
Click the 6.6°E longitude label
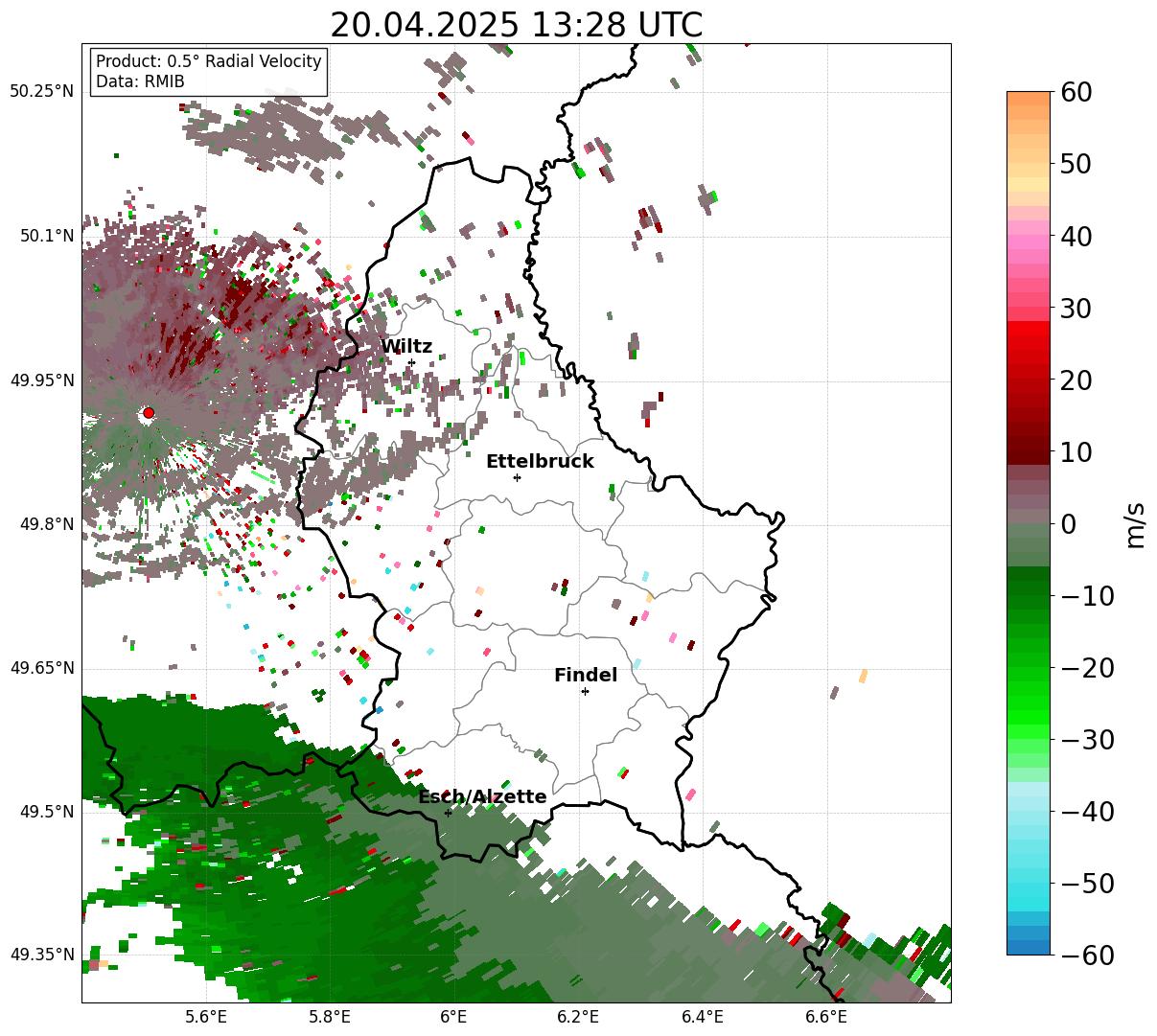coord(826,1017)
